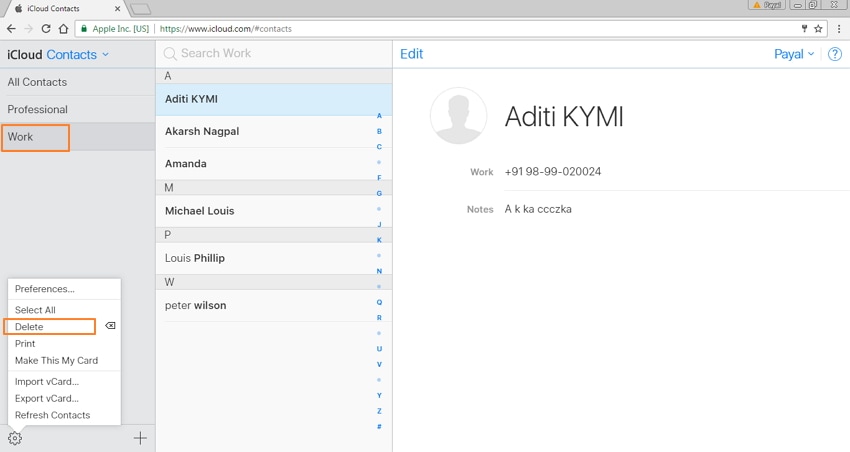
Task: Jump to the # section in the index
Action: point(379,427)
